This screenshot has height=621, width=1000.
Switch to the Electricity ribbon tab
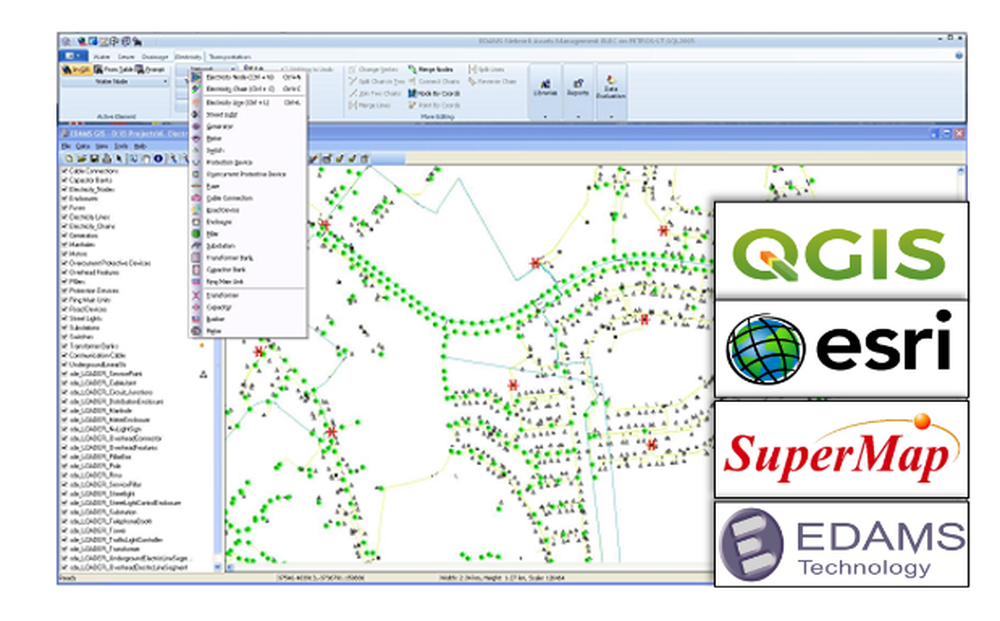pos(188,57)
